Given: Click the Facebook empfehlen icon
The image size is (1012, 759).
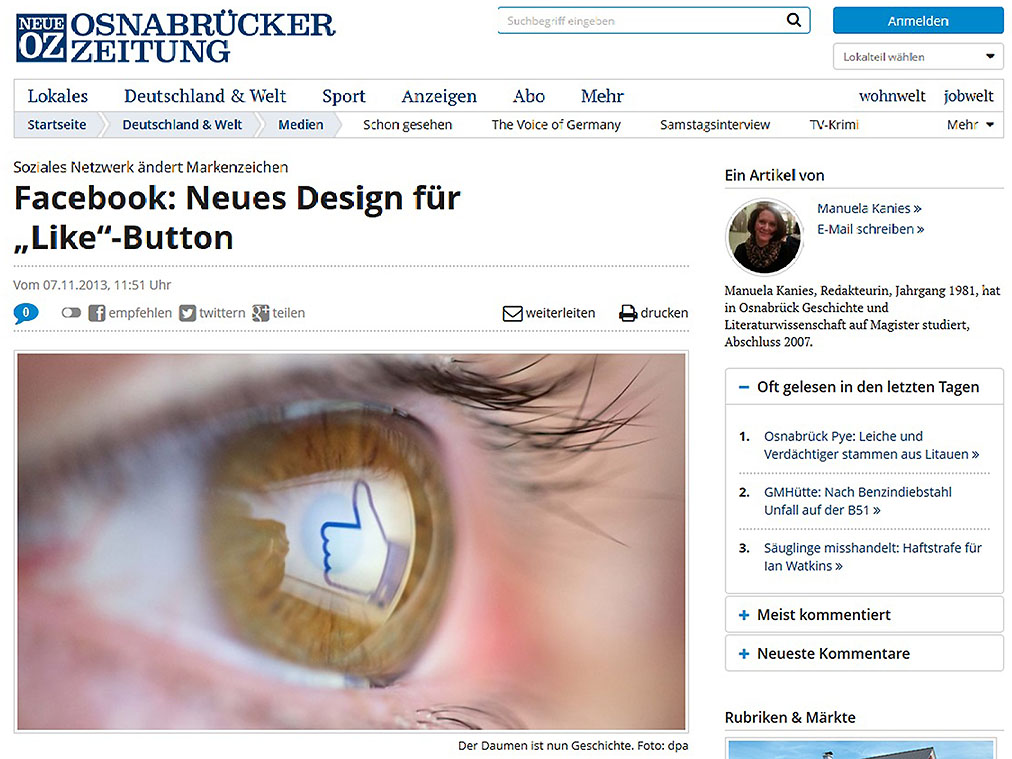Looking at the screenshot, I should (97, 313).
